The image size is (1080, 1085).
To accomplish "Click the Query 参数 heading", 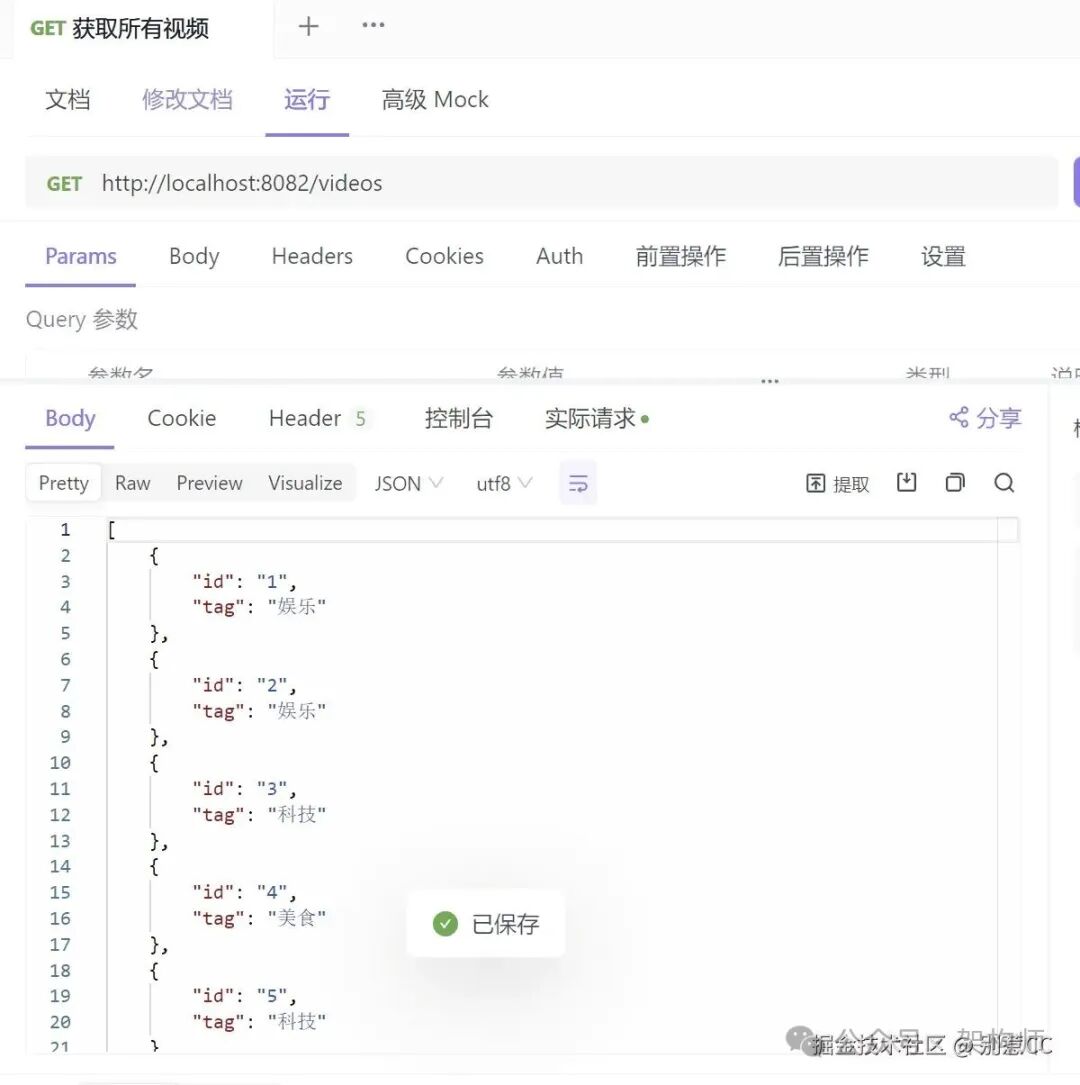I will pyautogui.click(x=82, y=320).
